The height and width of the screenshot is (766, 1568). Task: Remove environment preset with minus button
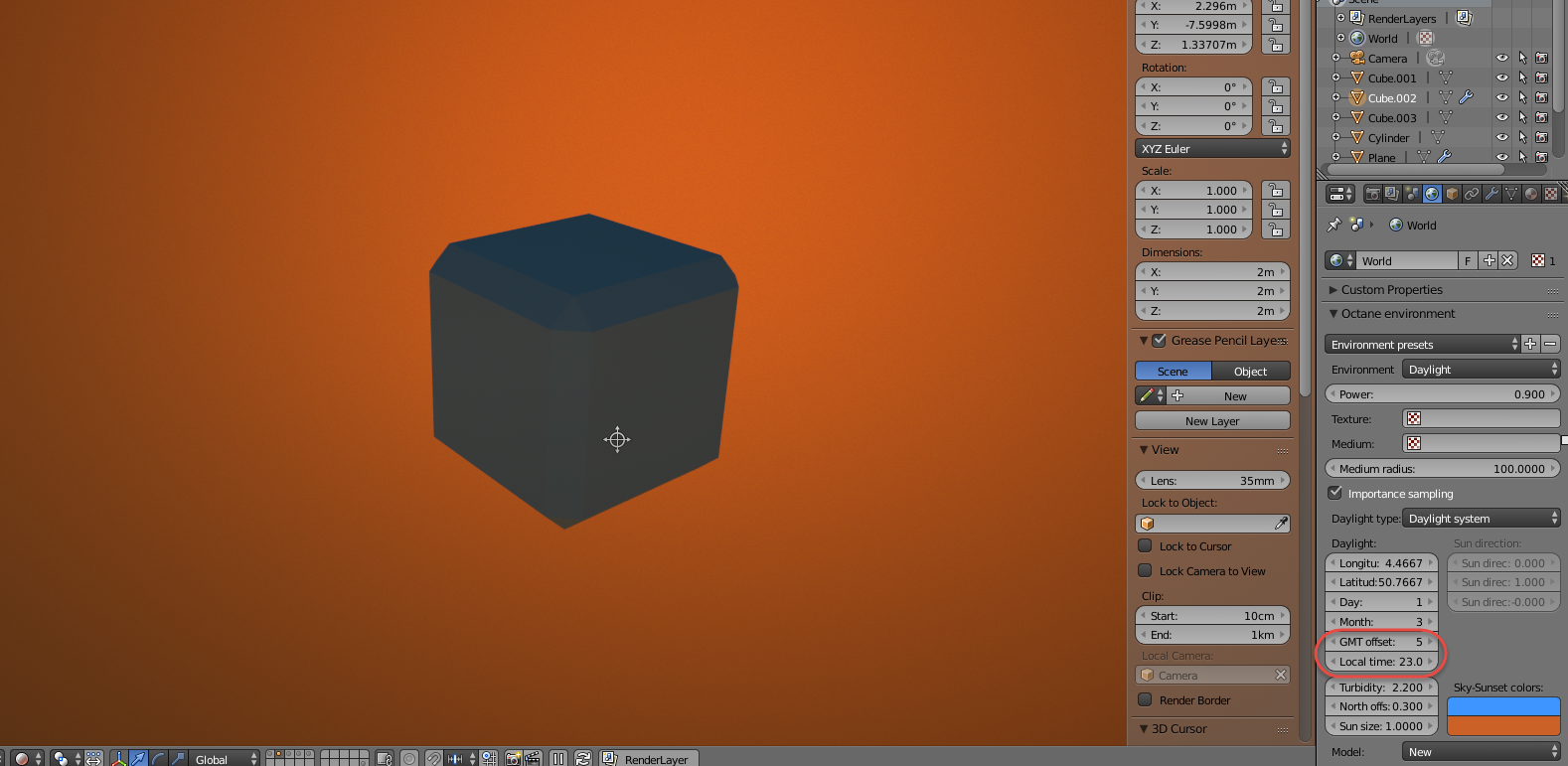click(x=1550, y=344)
